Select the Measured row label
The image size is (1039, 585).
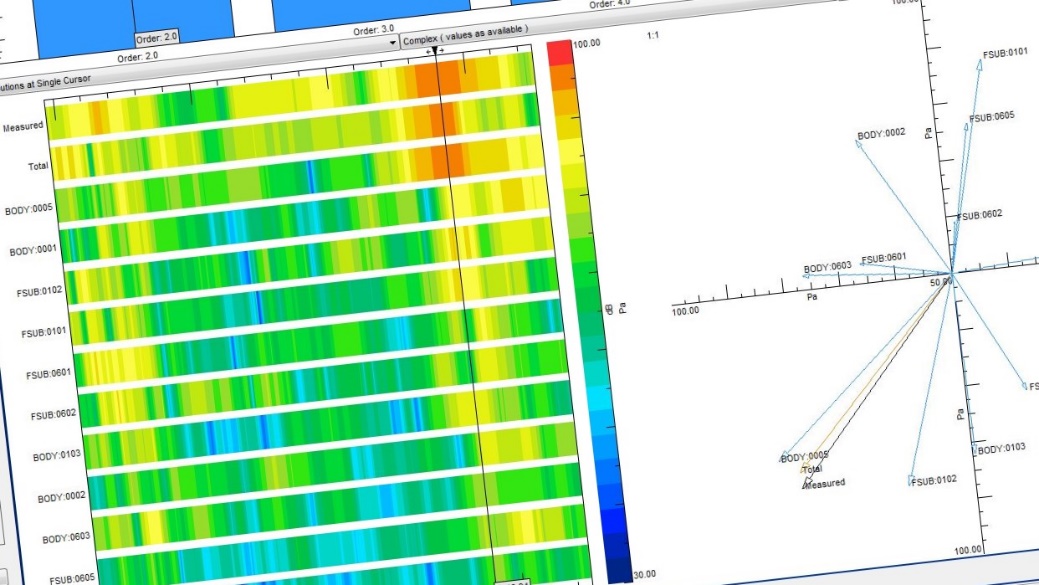[x=25, y=127]
